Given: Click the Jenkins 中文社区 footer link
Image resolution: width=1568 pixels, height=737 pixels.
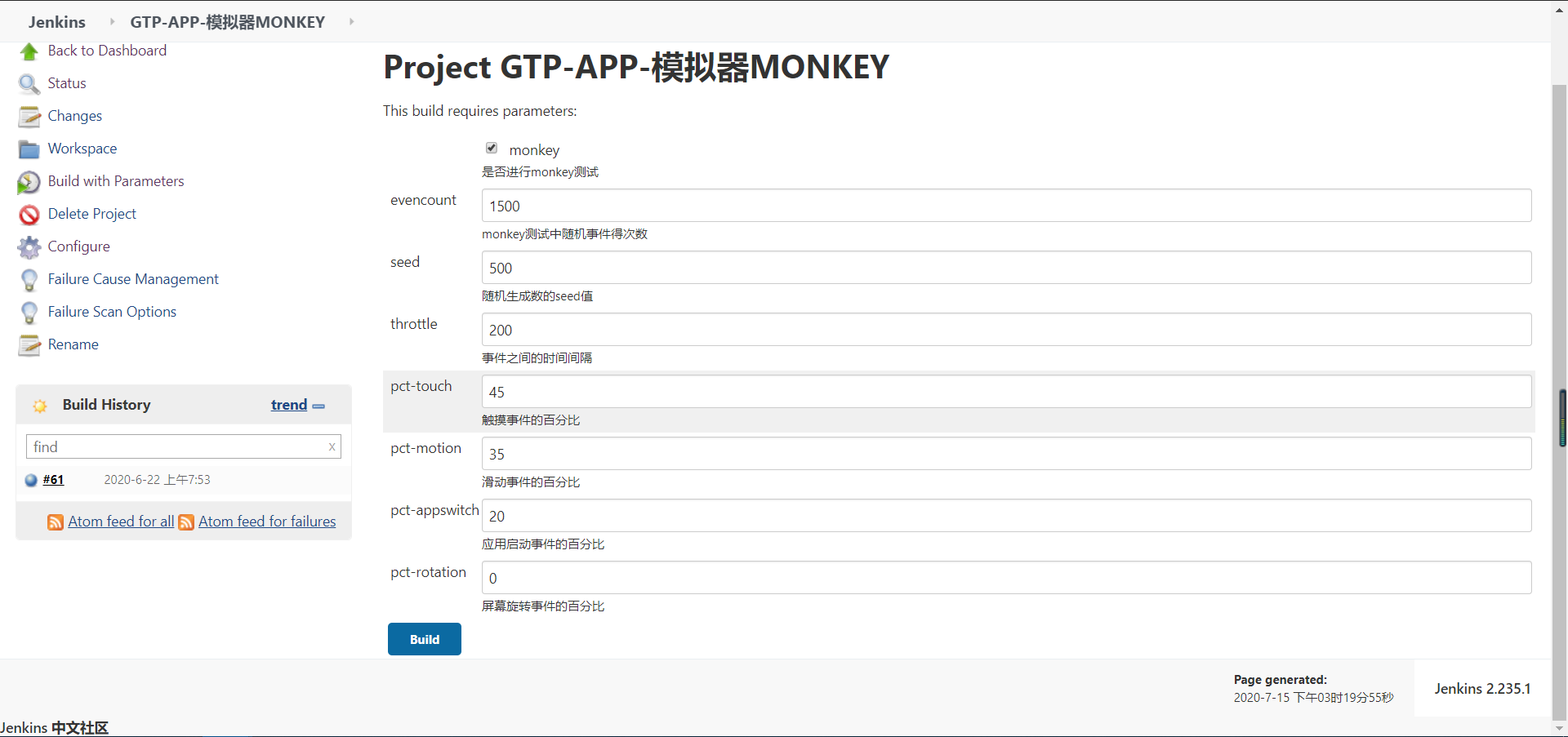Looking at the screenshot, I should tap(55, 728).
